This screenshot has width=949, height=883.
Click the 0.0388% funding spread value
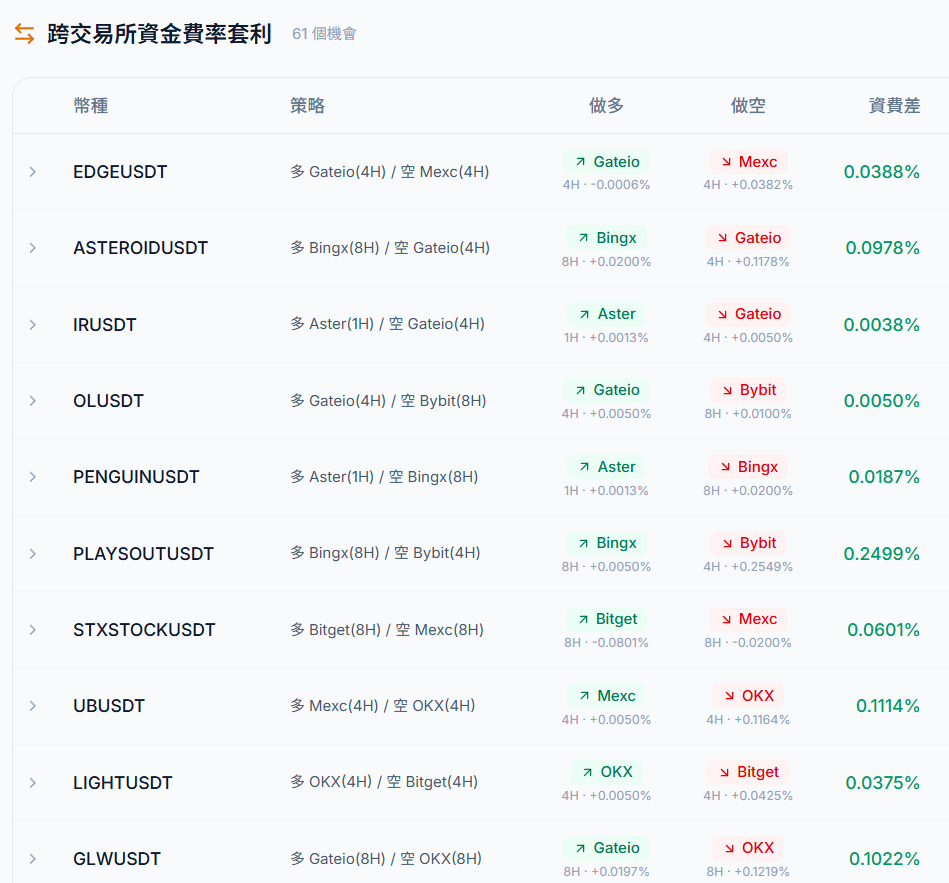pyautogui.click(x=882, y=172)
